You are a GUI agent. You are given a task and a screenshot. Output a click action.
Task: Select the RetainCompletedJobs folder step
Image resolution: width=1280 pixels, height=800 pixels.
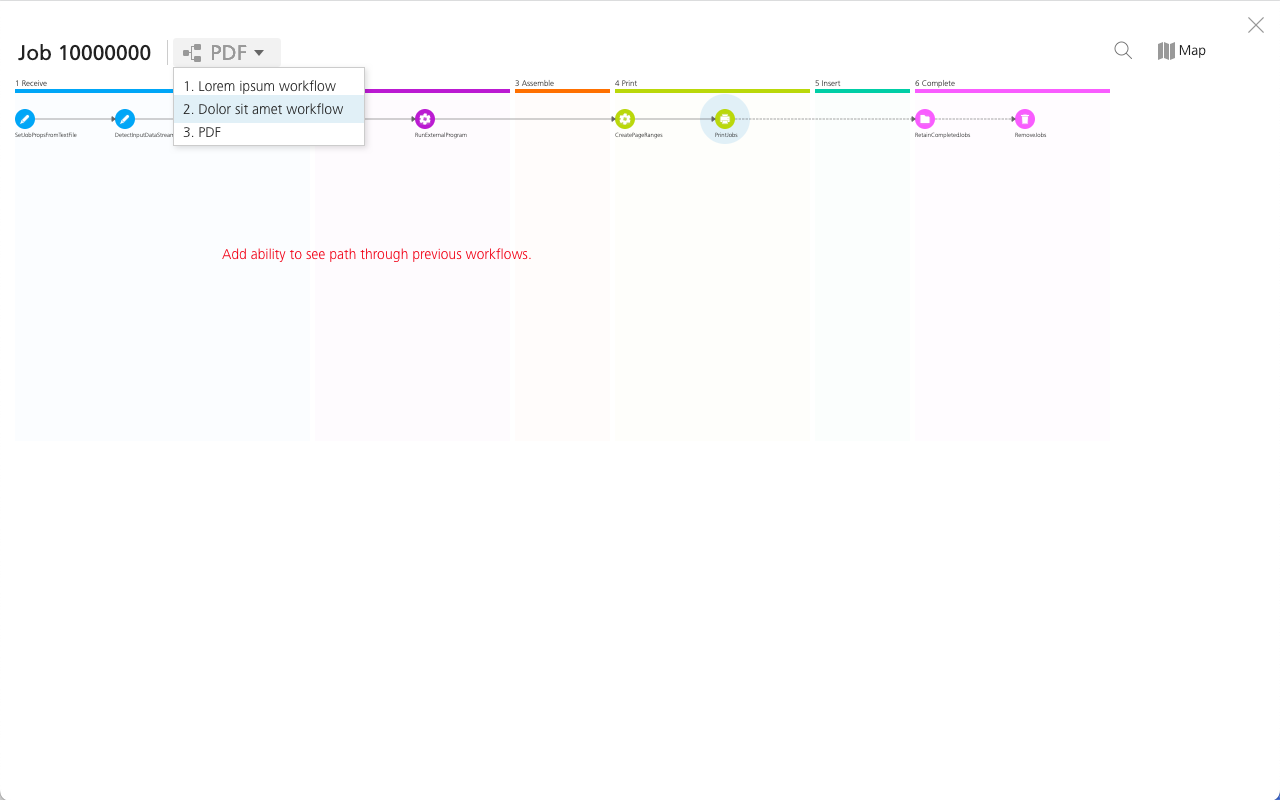(x=925, y=119)
